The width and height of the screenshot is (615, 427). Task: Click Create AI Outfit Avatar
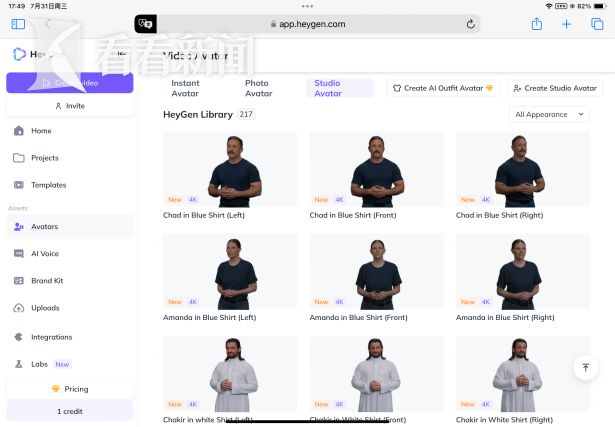443,88
